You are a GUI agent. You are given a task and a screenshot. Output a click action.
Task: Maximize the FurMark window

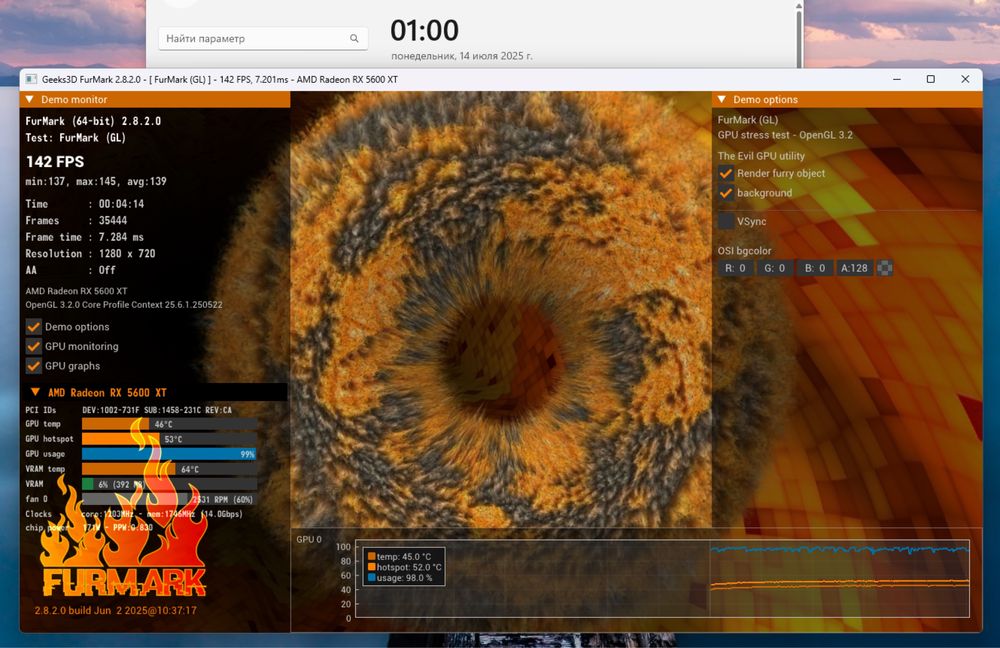(x=930, y=79)
